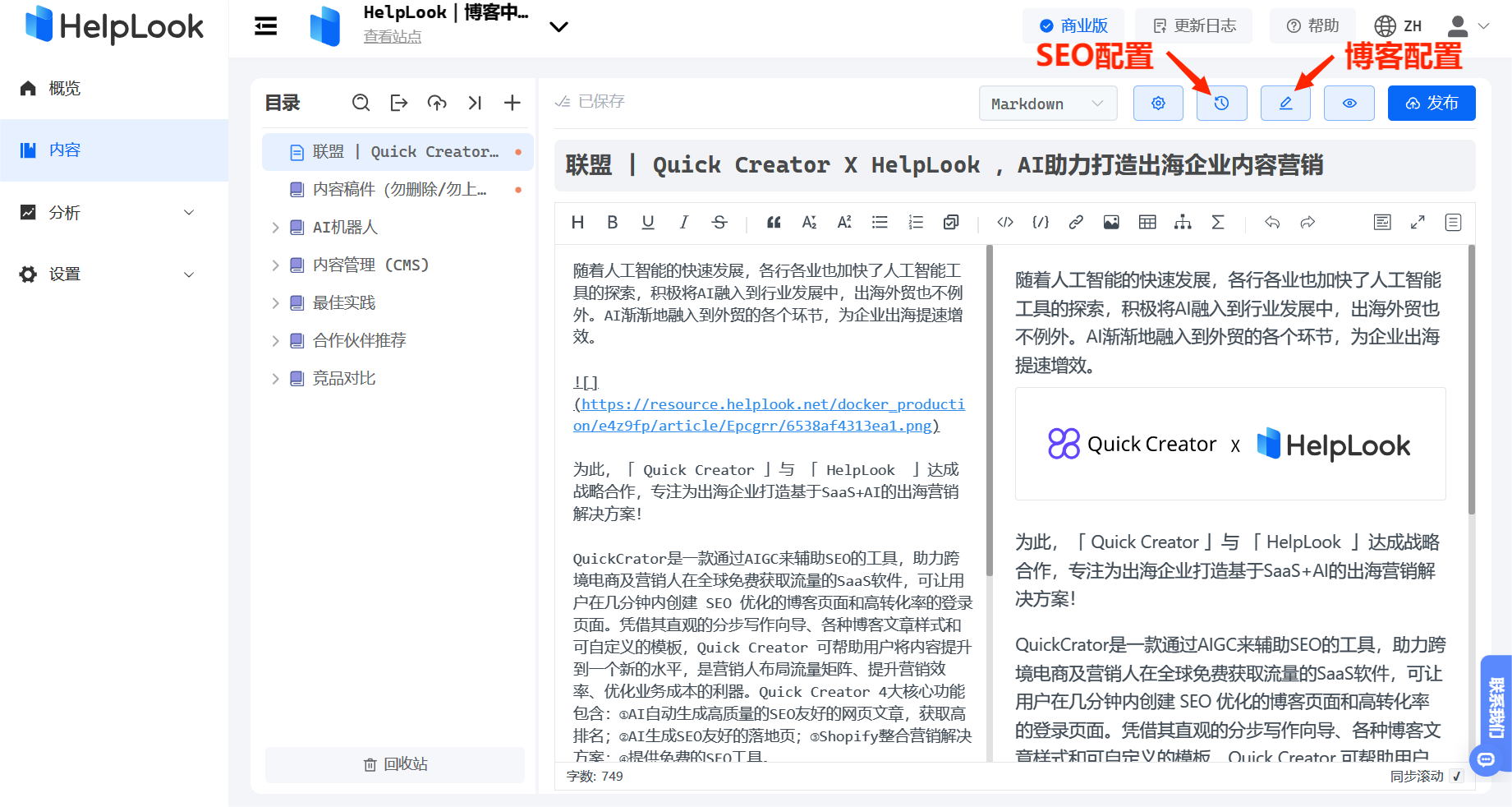Open the 回收站 recycle bin

pyautogui.click(x=395, y=764)
